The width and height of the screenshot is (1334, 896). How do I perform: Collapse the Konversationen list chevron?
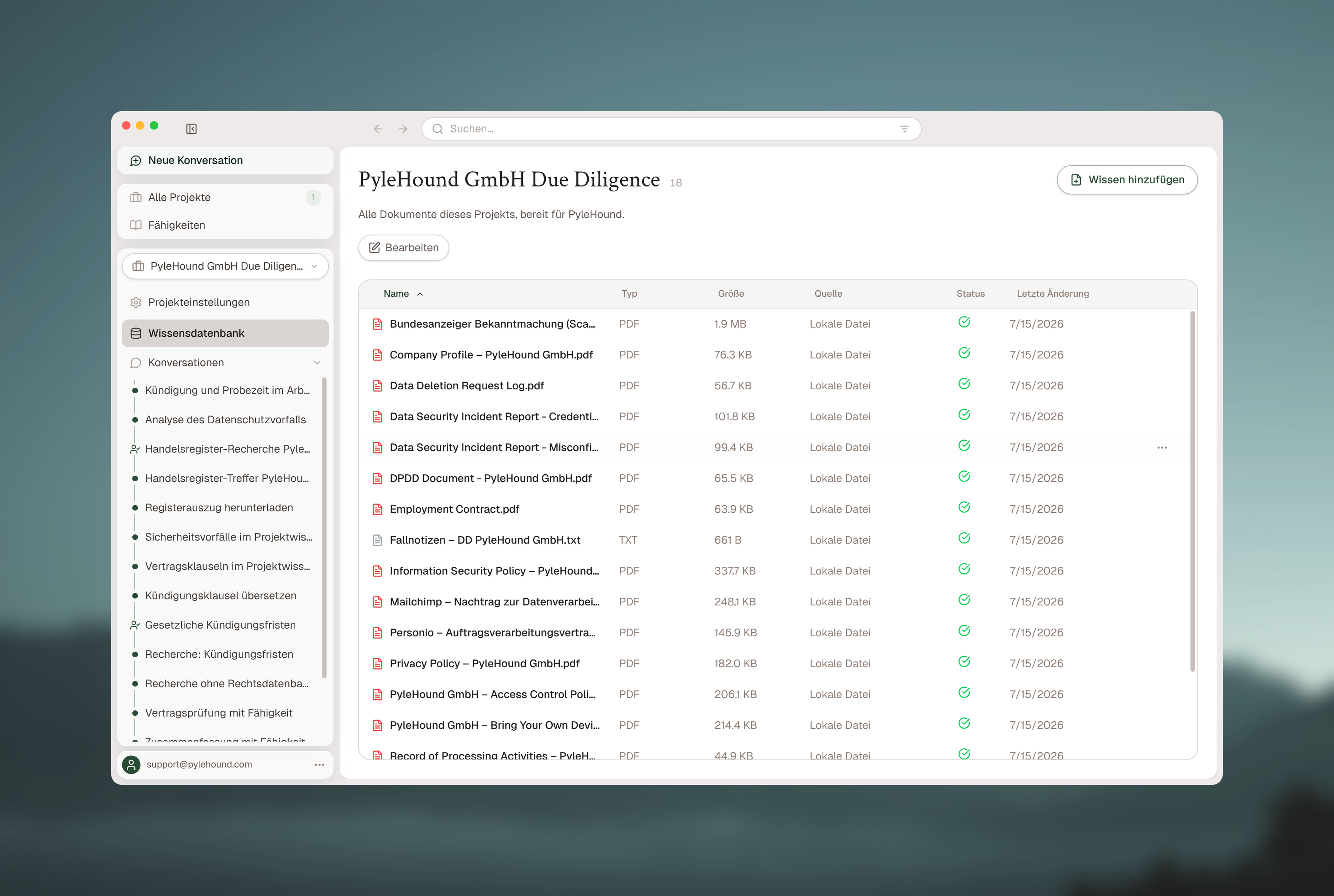pyautogui.click(x=317, y=363)
